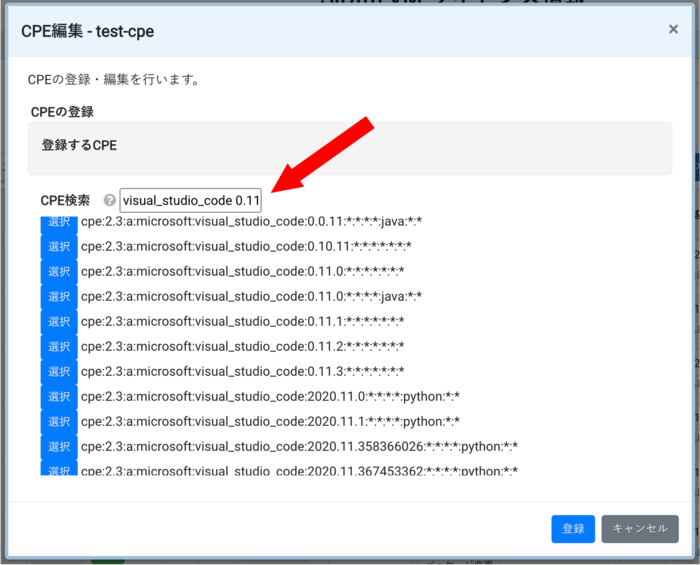Select cpe visual_studio_code:0.11.3 entry

59,372
